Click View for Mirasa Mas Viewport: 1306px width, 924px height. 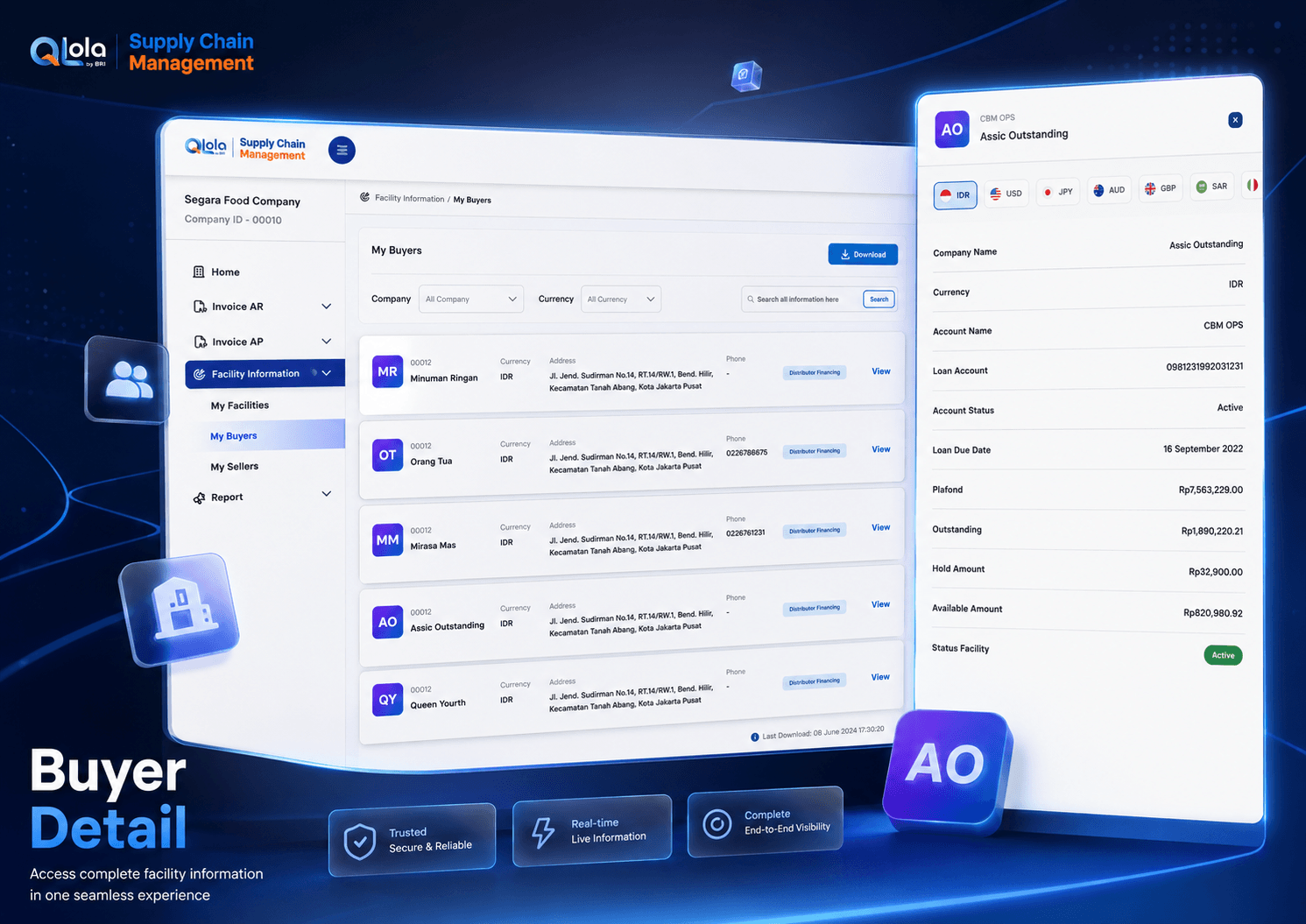click(881, 527)
